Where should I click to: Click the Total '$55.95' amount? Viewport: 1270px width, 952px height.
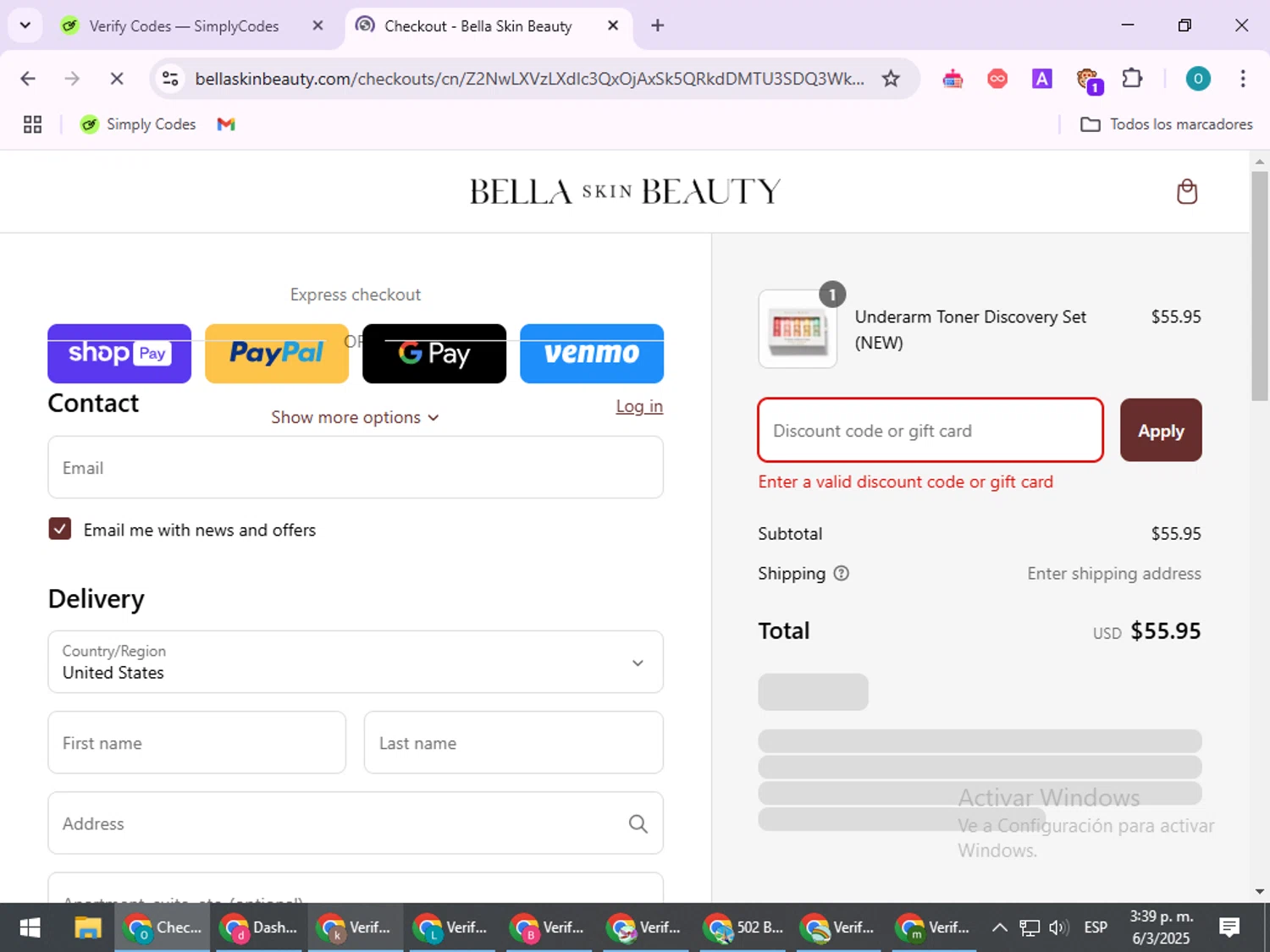point(1165,630)
